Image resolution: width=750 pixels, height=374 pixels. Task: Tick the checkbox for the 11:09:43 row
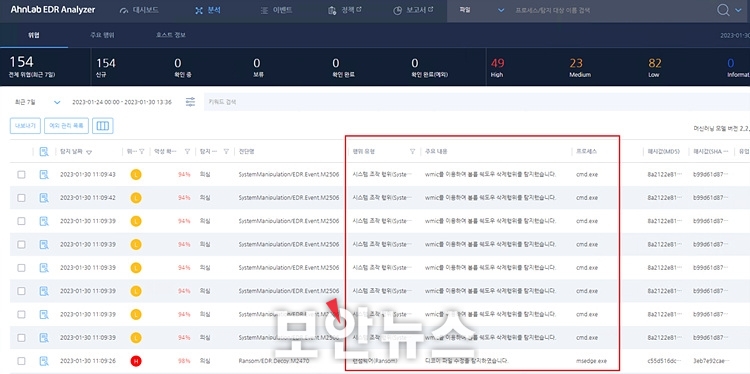(x=22, y=175)
